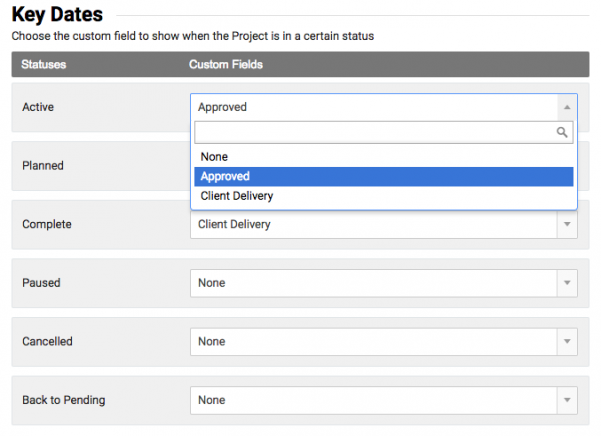Viewport: 601px width, 436px height.
Task: Click the Active status label
Action: [x=38, y=107]
